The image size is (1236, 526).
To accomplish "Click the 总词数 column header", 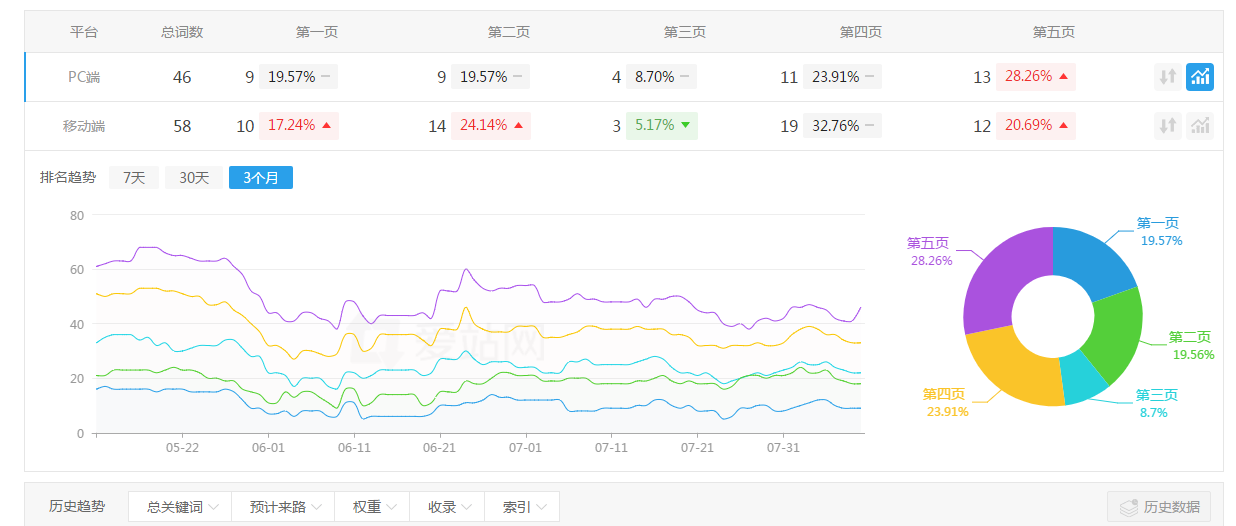I will (182, 32).
